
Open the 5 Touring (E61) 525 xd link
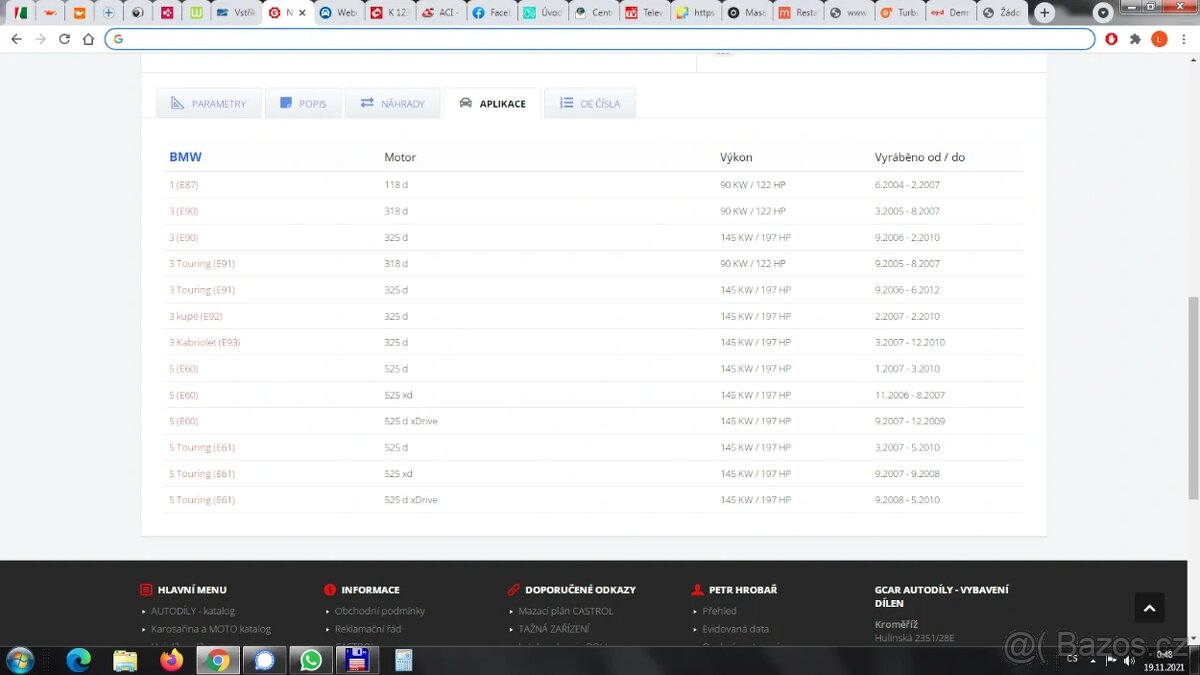202,474
